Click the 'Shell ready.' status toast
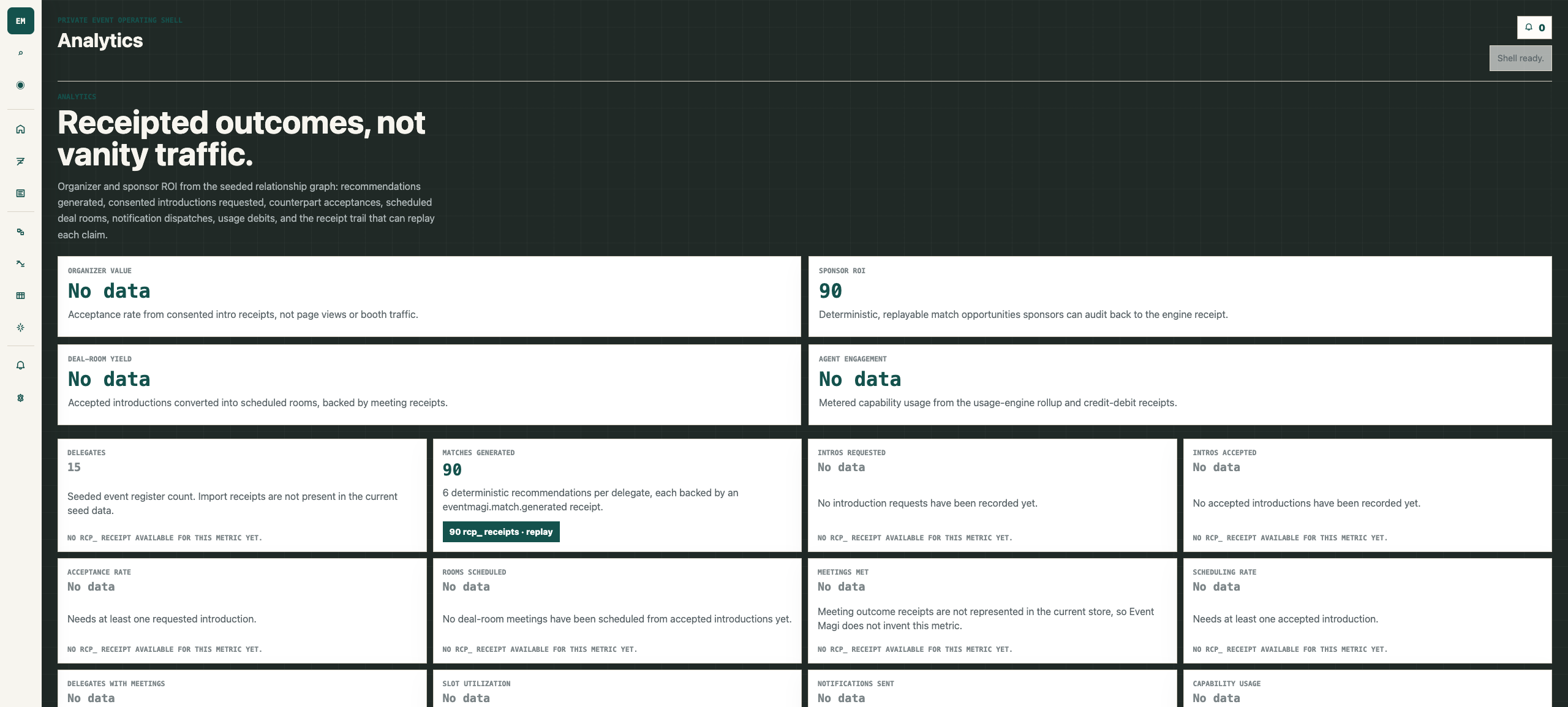Viewport: 1568px width, 707px height. pyautogui.click(x=1520, y=58)
